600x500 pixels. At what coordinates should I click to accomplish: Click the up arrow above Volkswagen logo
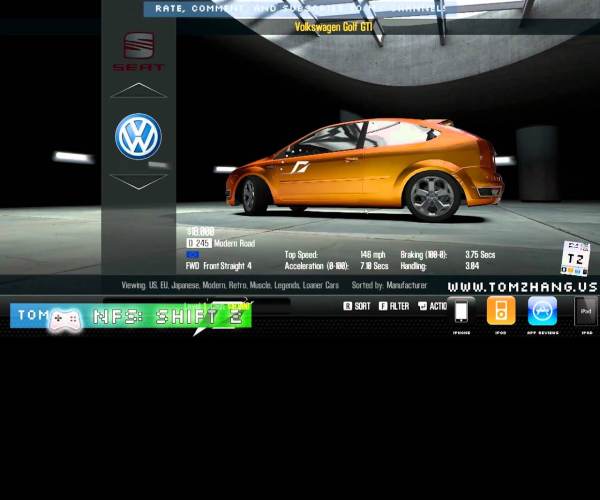(139, 91)
